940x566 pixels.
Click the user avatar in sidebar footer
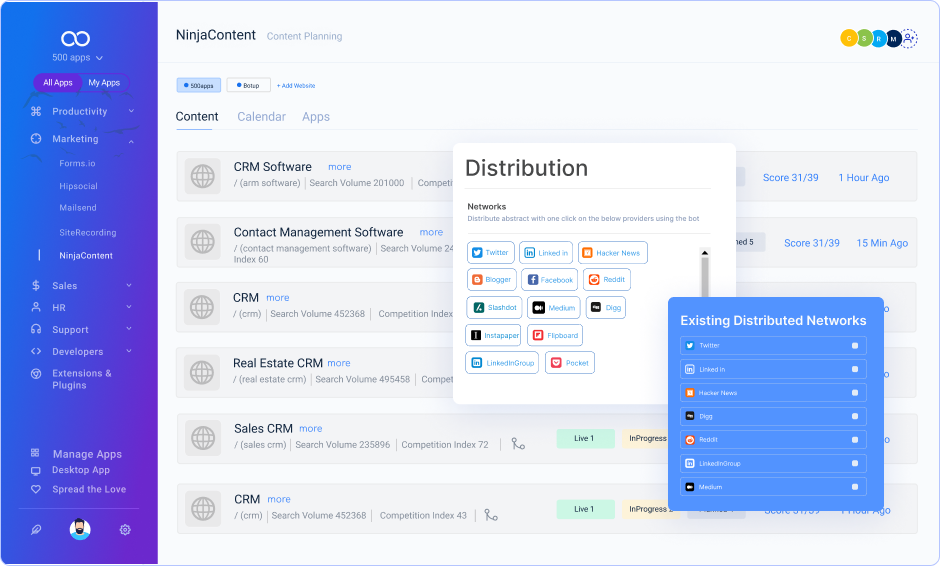point(80,530)
